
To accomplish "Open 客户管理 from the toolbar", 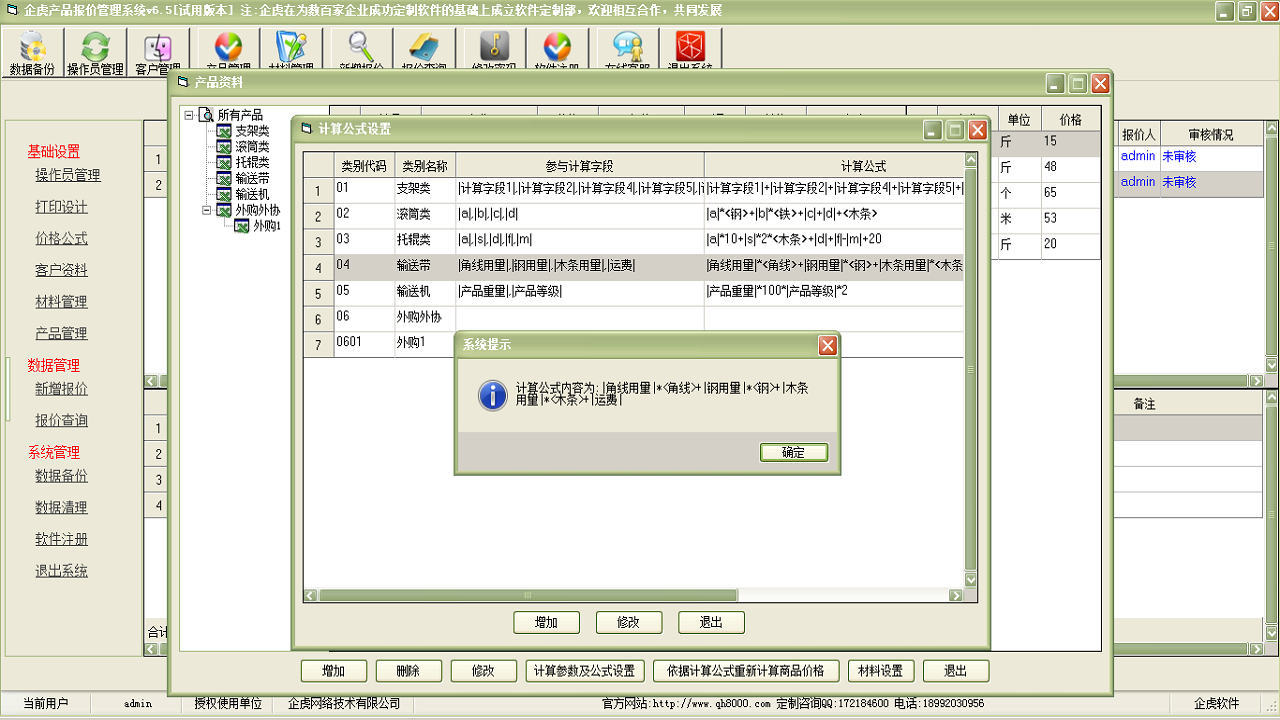I will click(x=157, y=48).
